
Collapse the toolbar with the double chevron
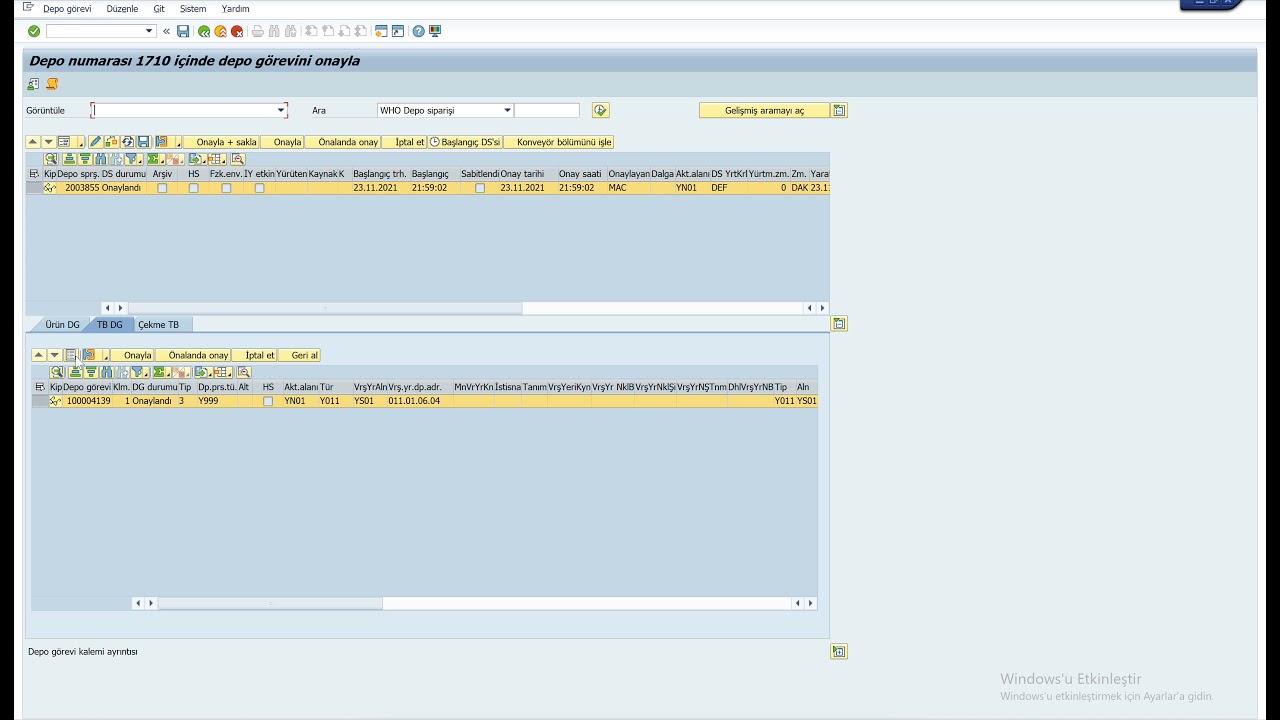tap(166, 31)
